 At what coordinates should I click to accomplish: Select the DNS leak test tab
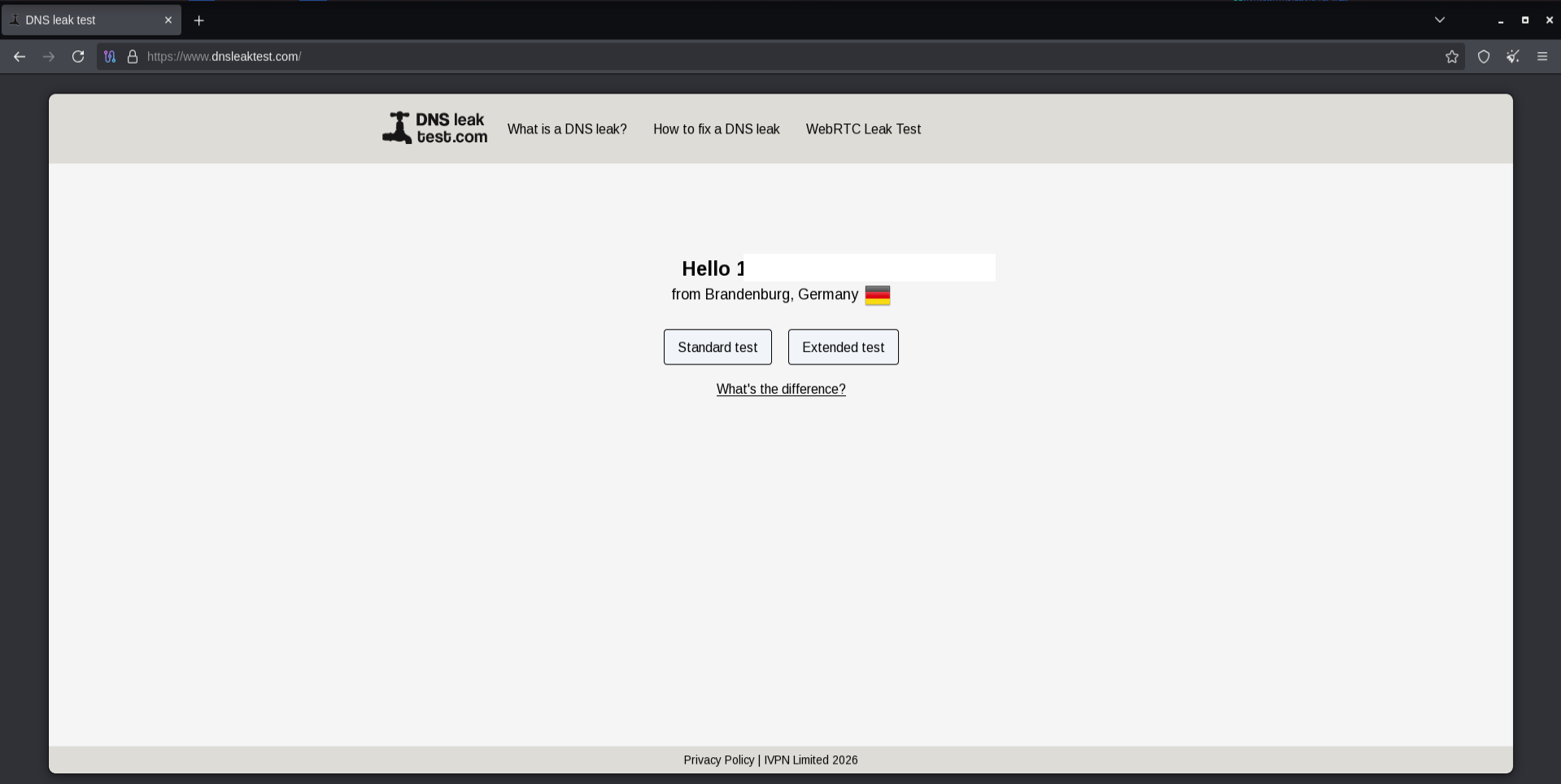pyautogui.click(x=91, y=20)
